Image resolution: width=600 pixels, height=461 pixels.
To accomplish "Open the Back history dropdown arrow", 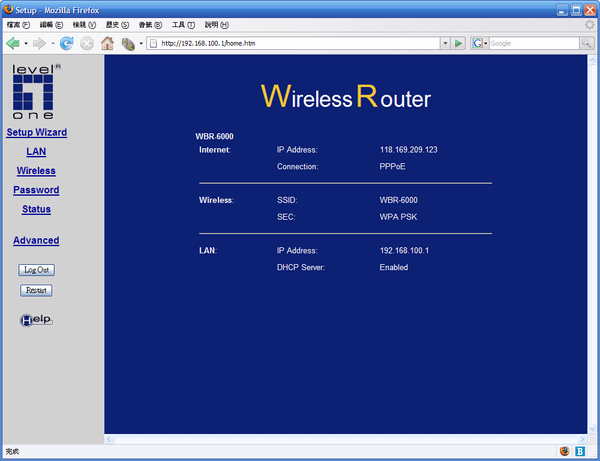I will pyautogui.click(x=26, y=44).
